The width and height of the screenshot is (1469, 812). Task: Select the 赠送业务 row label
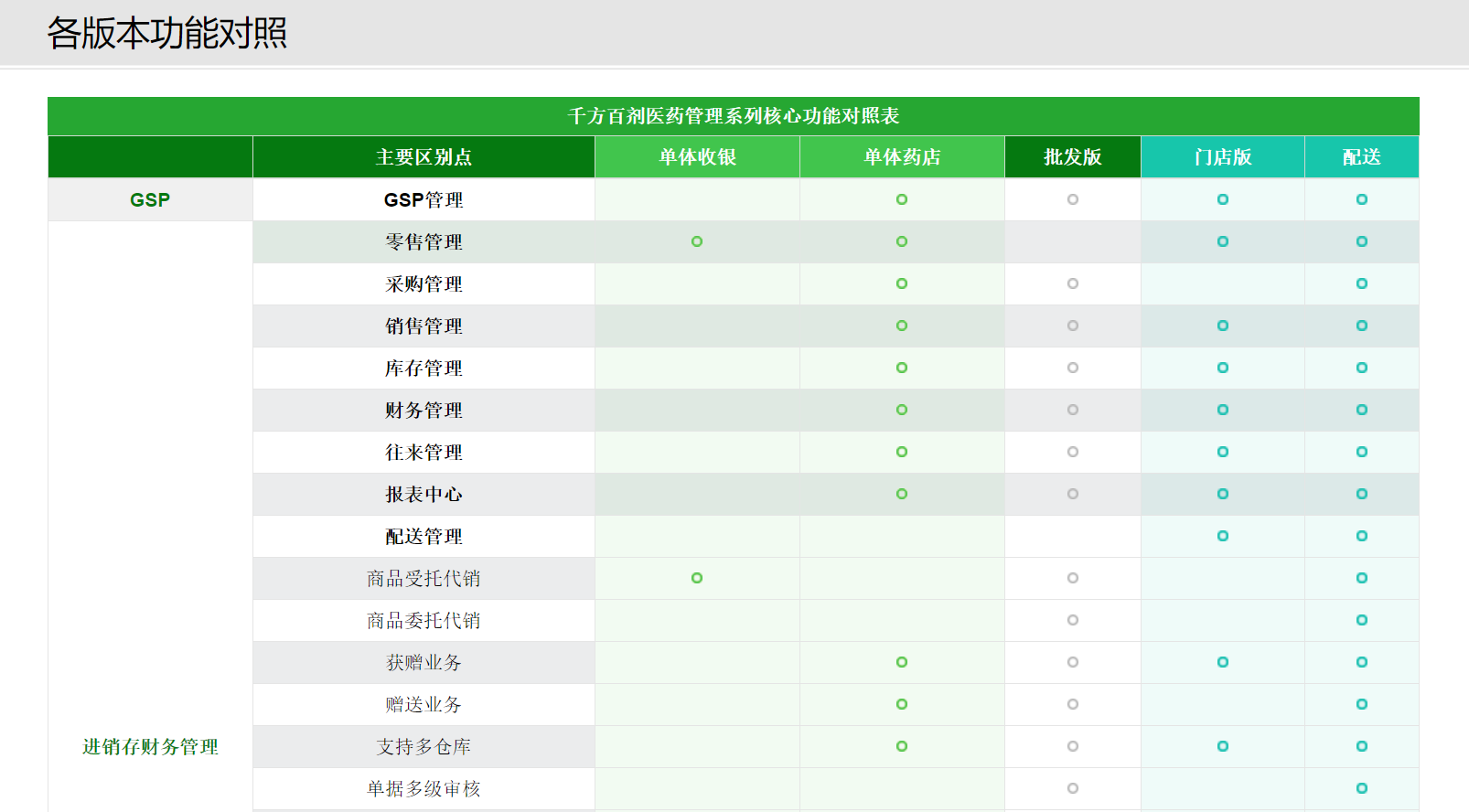[x=424, y=705]
